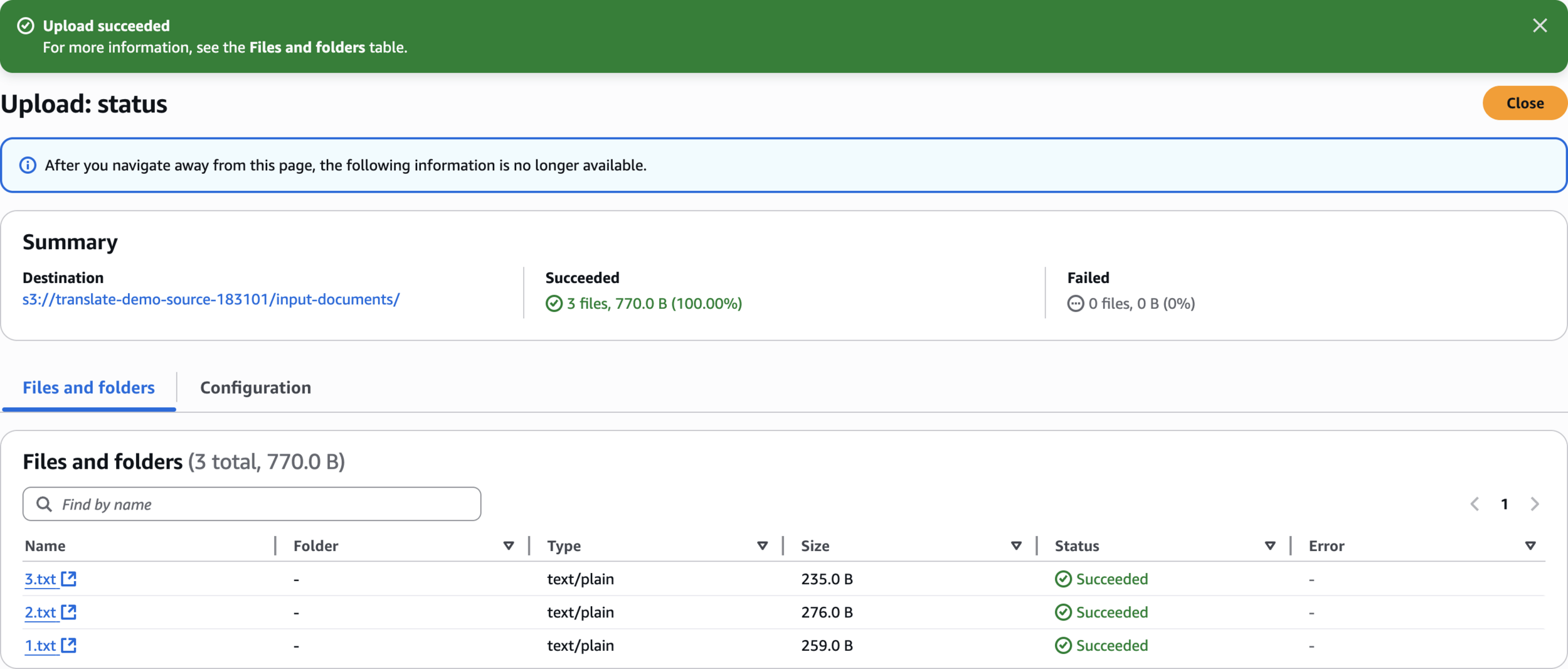The image size is (1568, 669).
Task: Click the Failed status icon
Action: point(1076,304)
